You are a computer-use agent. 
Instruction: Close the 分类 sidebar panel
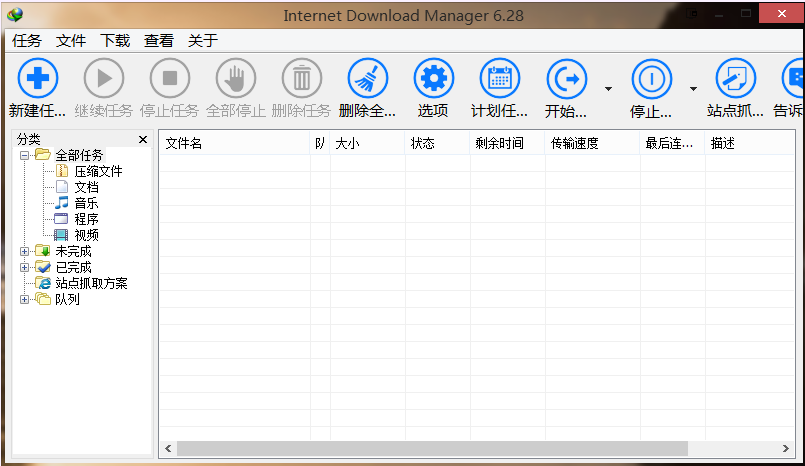click(143, 140)
